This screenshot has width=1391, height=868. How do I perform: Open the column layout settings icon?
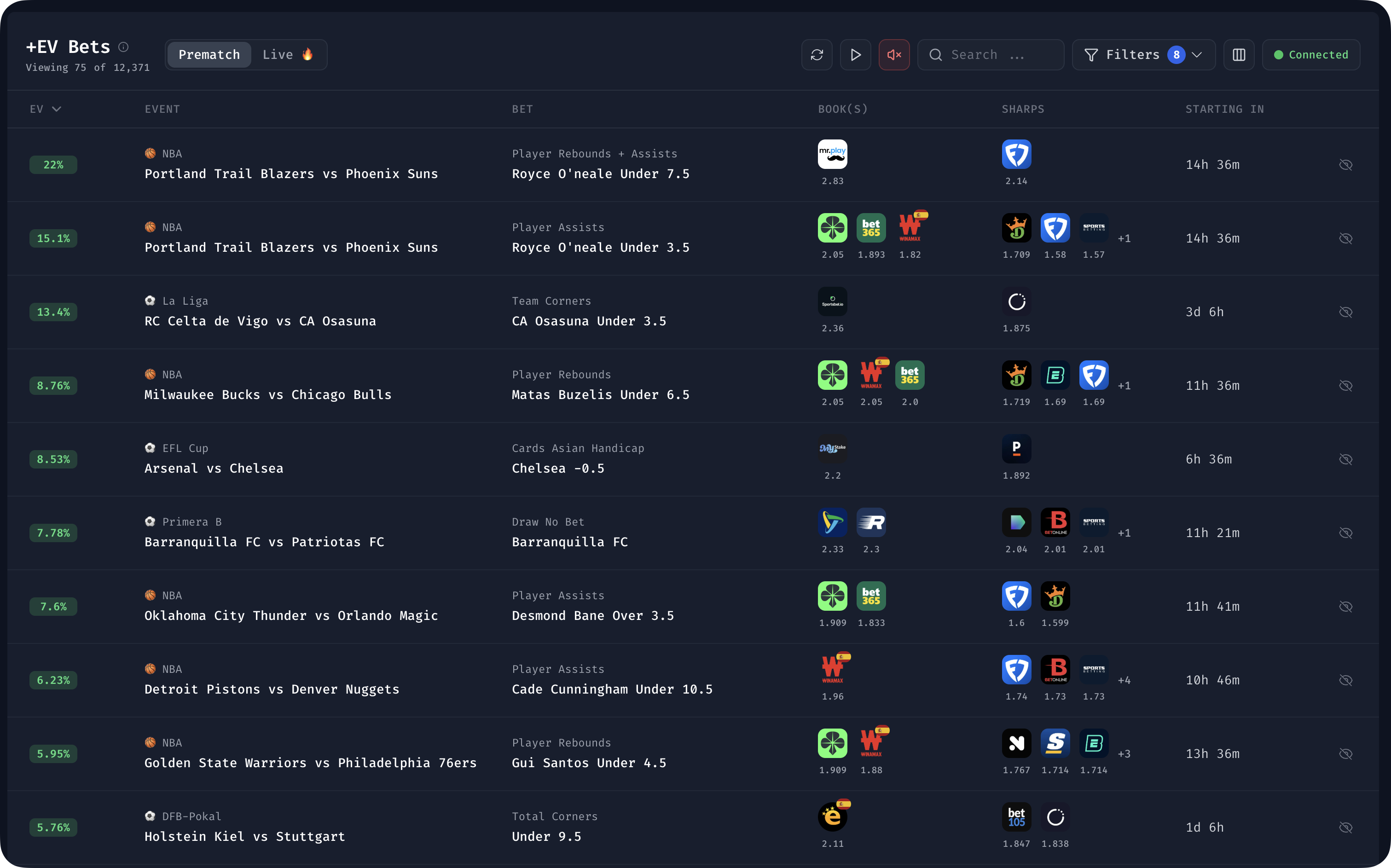click(1238, 54)
